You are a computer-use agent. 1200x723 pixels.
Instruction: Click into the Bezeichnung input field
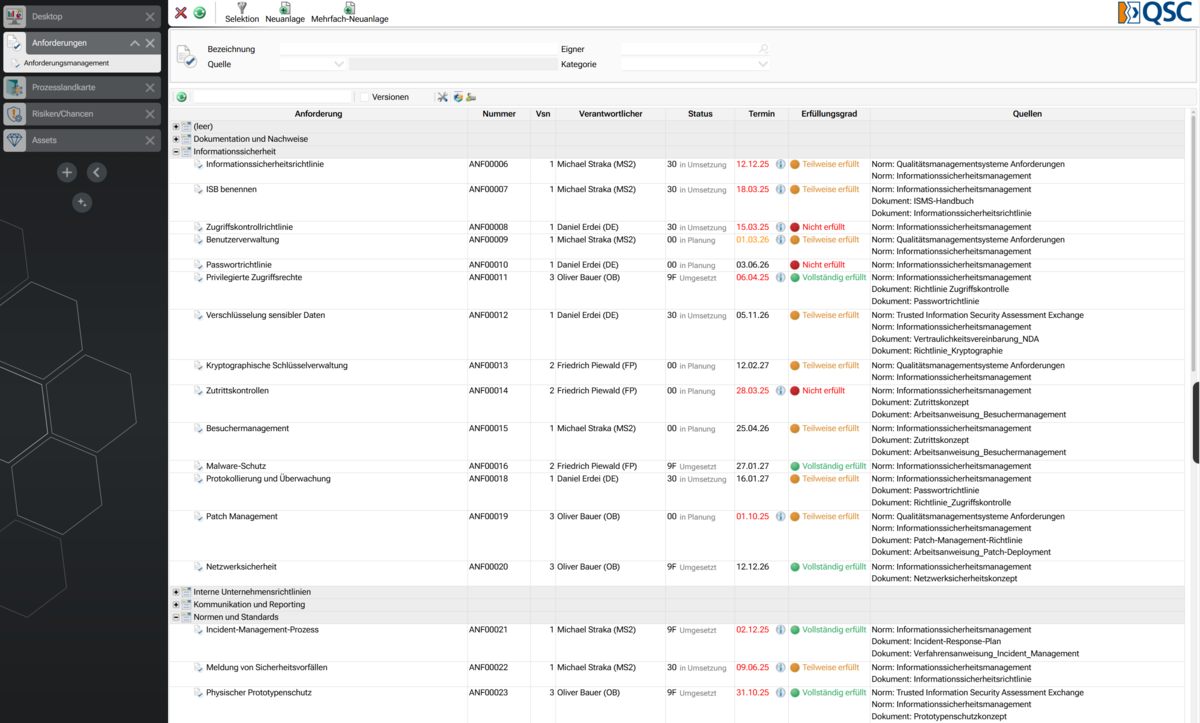pyautogui.click(x=418, y=49)
